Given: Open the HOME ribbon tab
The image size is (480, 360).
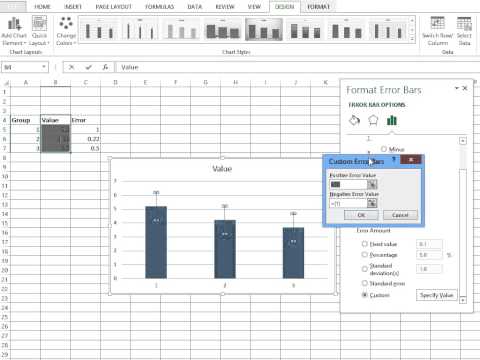Looking at the screenshot, I should point(42,7).
